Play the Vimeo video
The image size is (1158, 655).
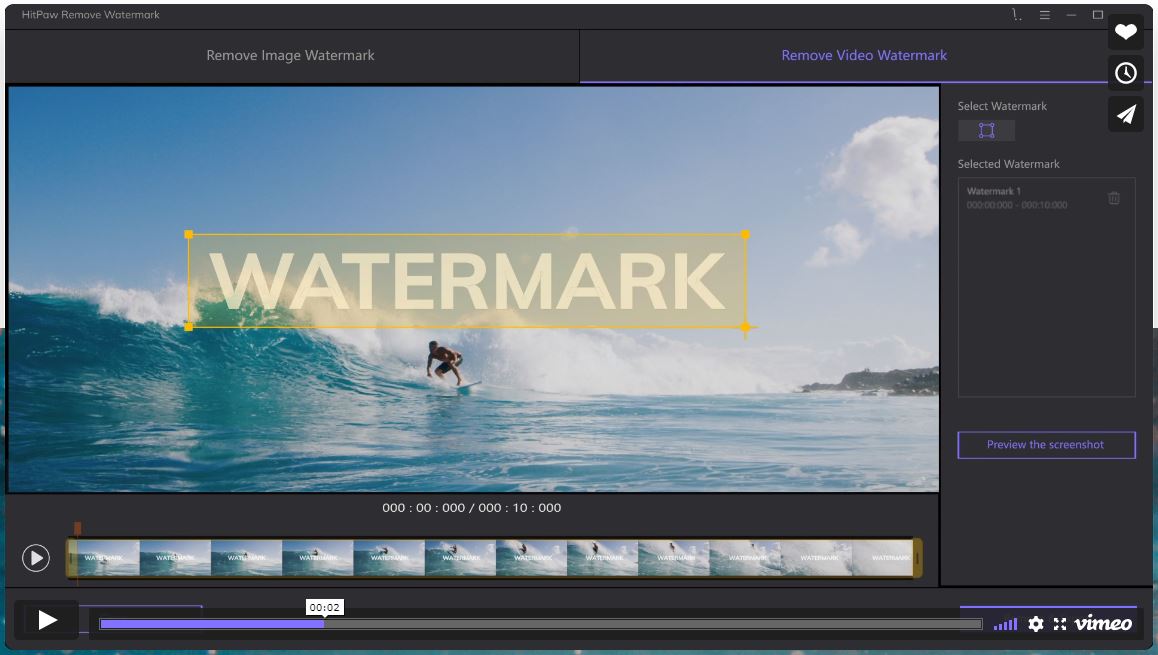tap(47, 620)
